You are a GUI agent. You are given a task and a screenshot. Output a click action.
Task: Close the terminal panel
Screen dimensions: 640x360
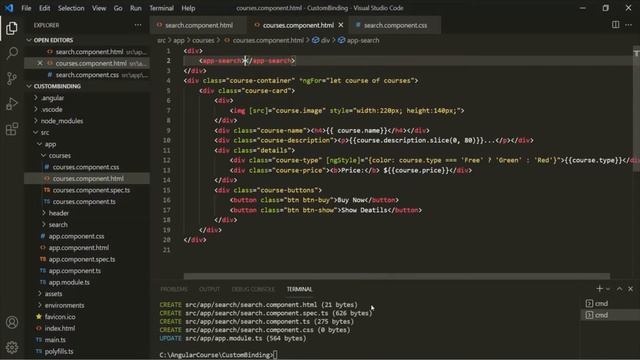click(631, 289)
